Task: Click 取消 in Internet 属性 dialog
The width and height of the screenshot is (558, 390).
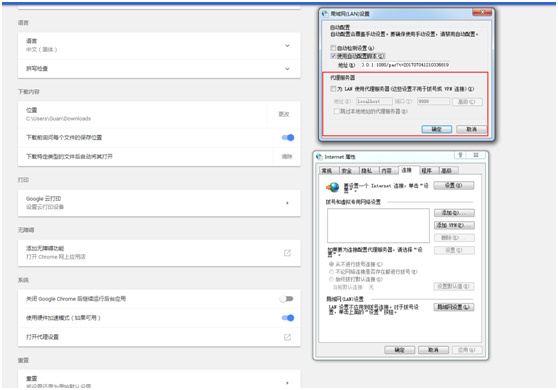Action: (433, 350)
